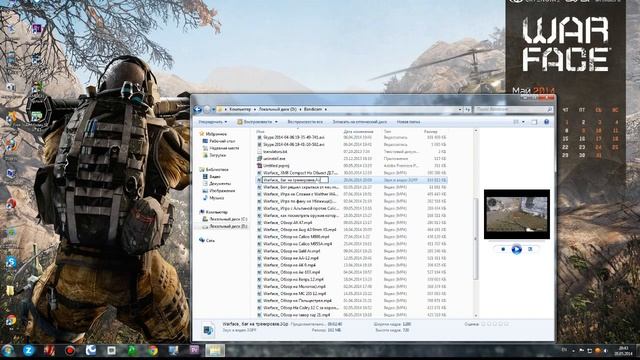Click in the folder search box
640x360 pixels.
pyautogui.click(x=514, y=109)
